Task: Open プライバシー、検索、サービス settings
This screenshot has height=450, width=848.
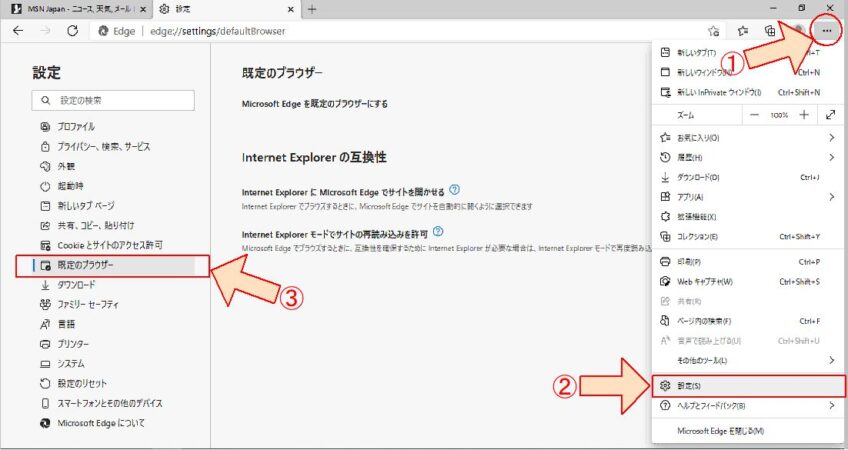Action: click(103, 146)
